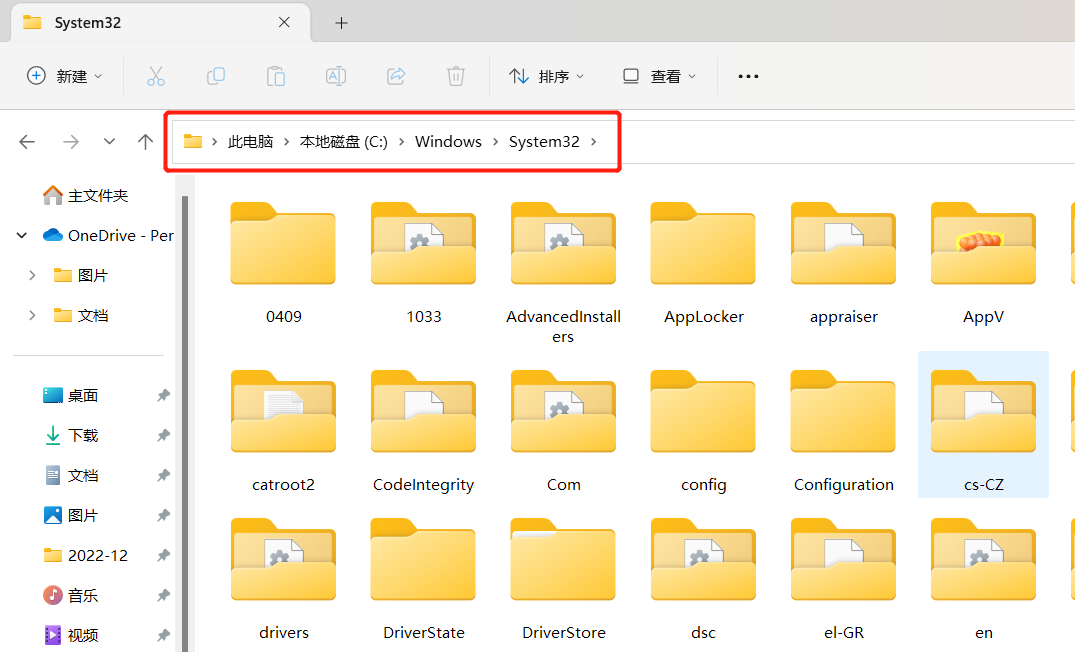The width and height of the screenshot is (1075, 652).
Task: Select the drivers folder
Action: tap(283, 580)
